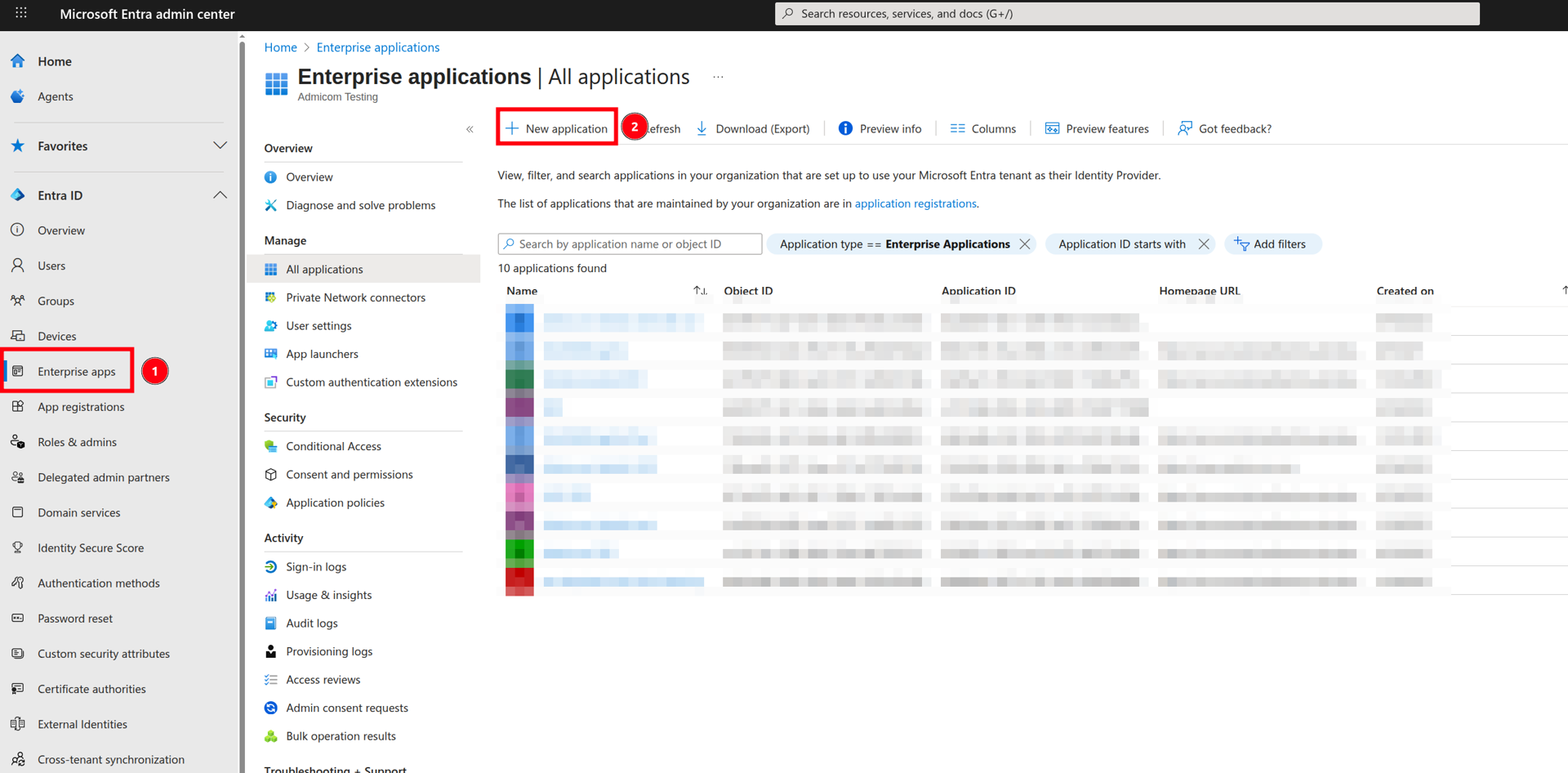This screenshot has width=1568, height=773.
Task: Collapse the Entra ID section chevron
Action: coord(220,195)
